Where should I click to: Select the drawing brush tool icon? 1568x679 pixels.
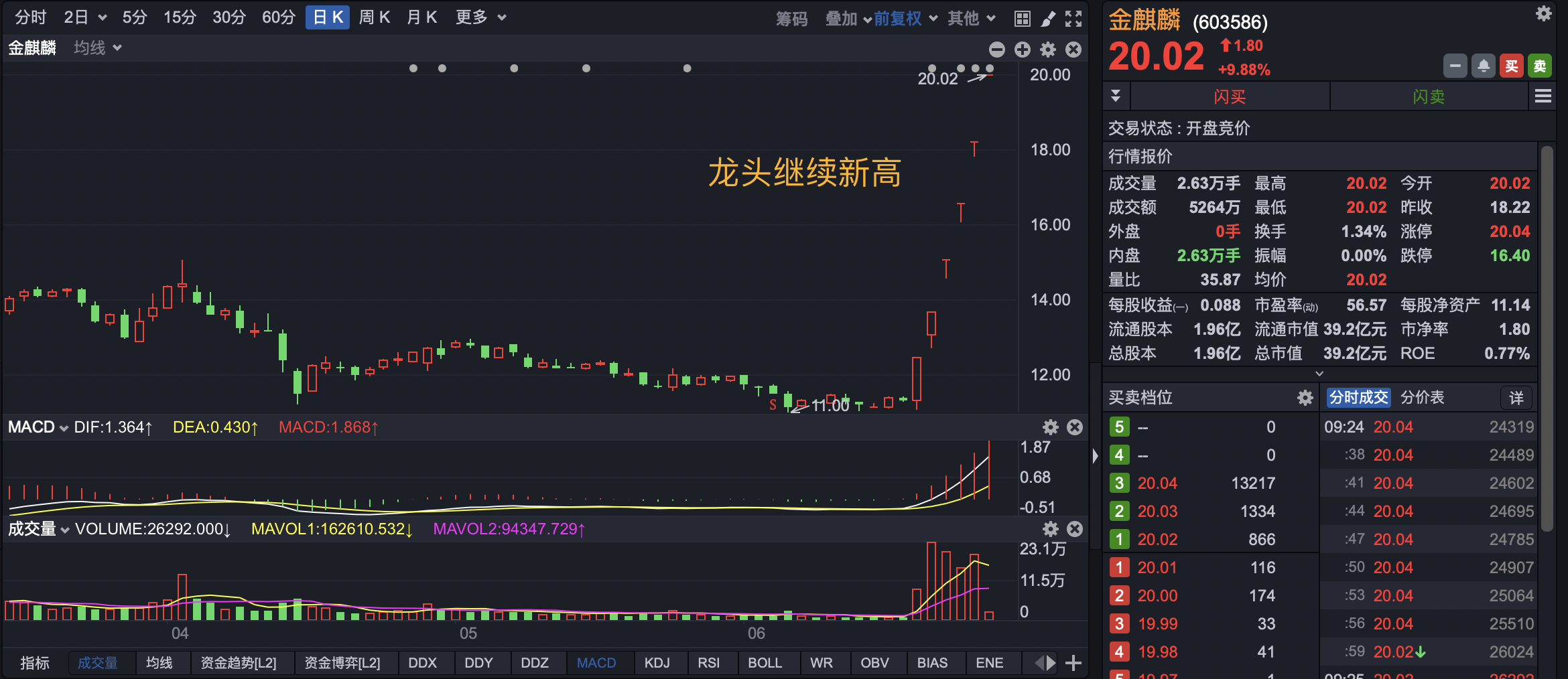(x=1048, y=19)
